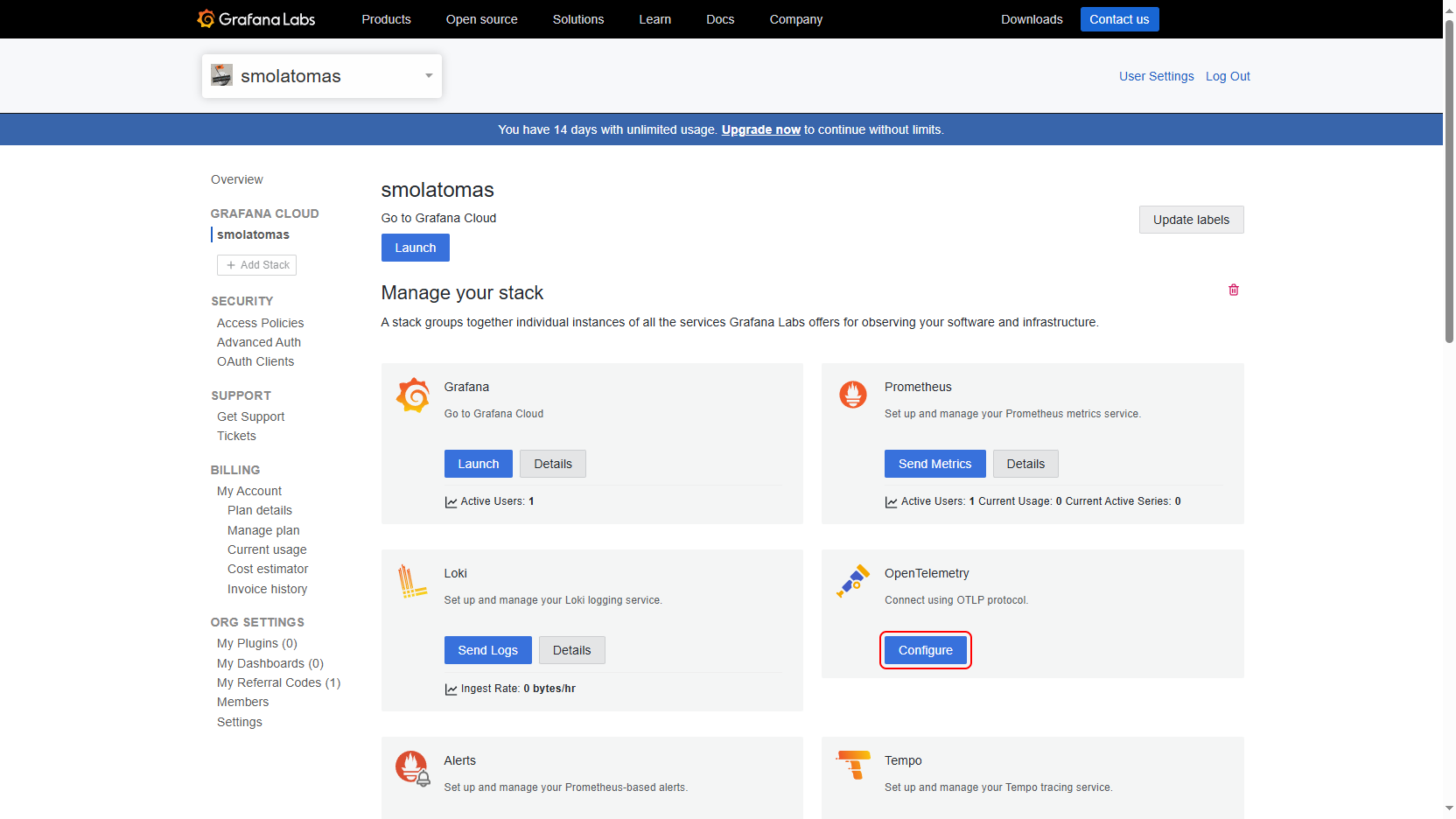Expand the Company navigation menu

pos(796,19)
